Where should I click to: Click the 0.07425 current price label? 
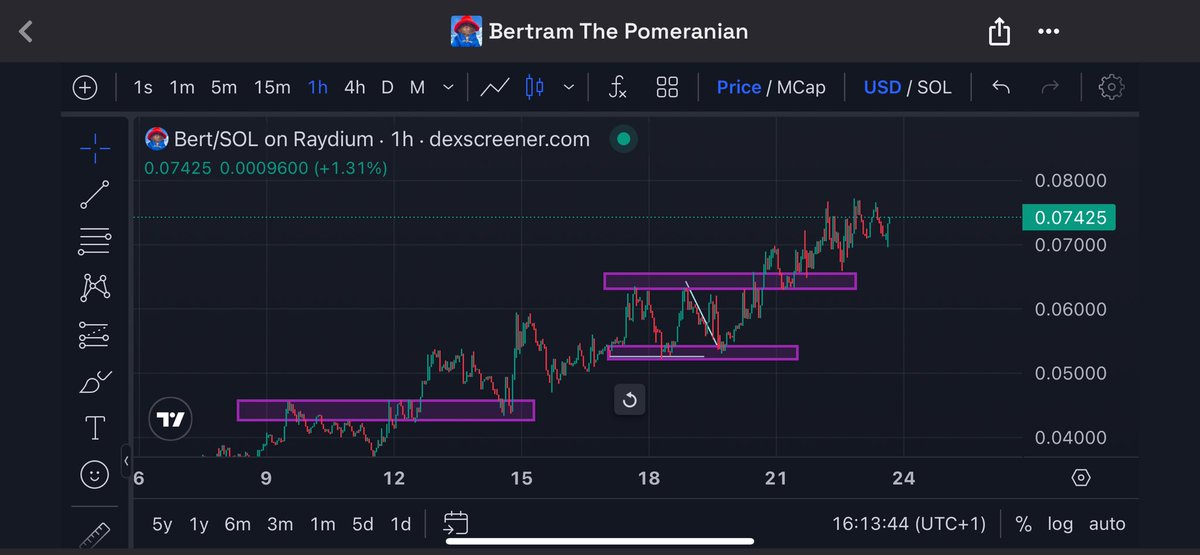point(1070,217)
